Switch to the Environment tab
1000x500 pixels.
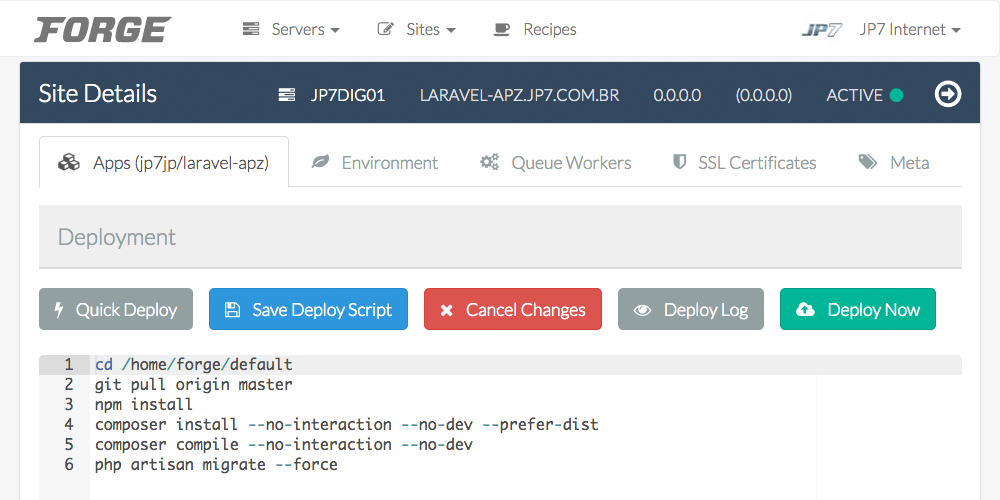click(374, 163)
